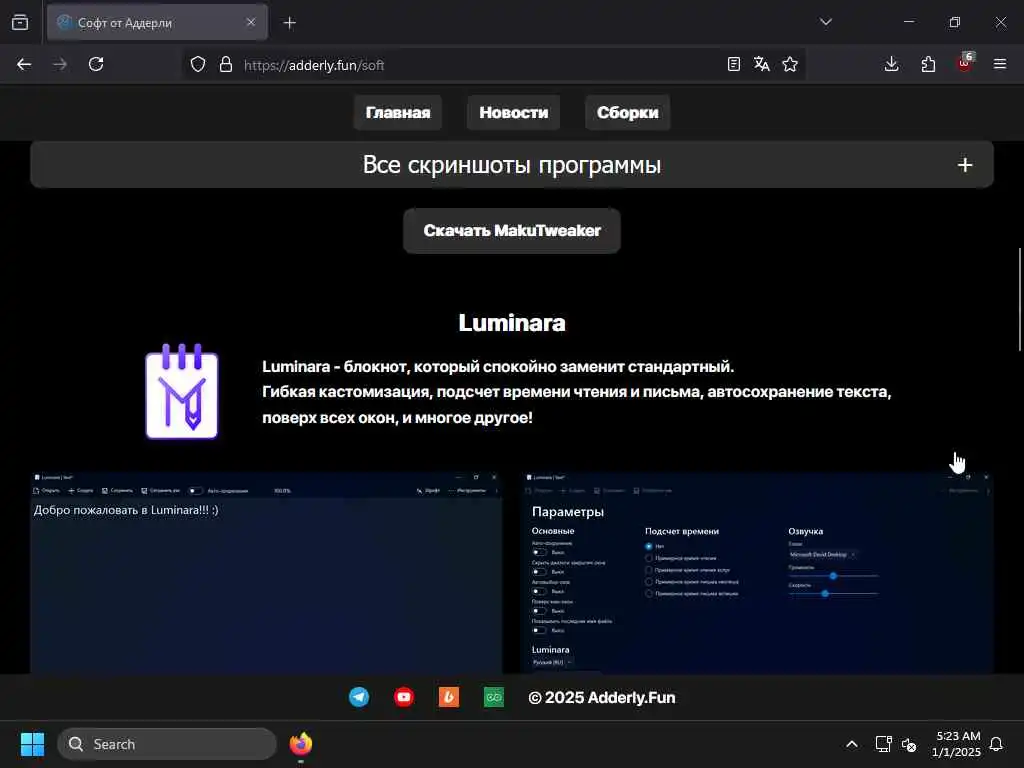Image resolution: width=1024 pixels, height=768 pixels.
Task: Show hidden system tray icons
Action: coord(852,744)
